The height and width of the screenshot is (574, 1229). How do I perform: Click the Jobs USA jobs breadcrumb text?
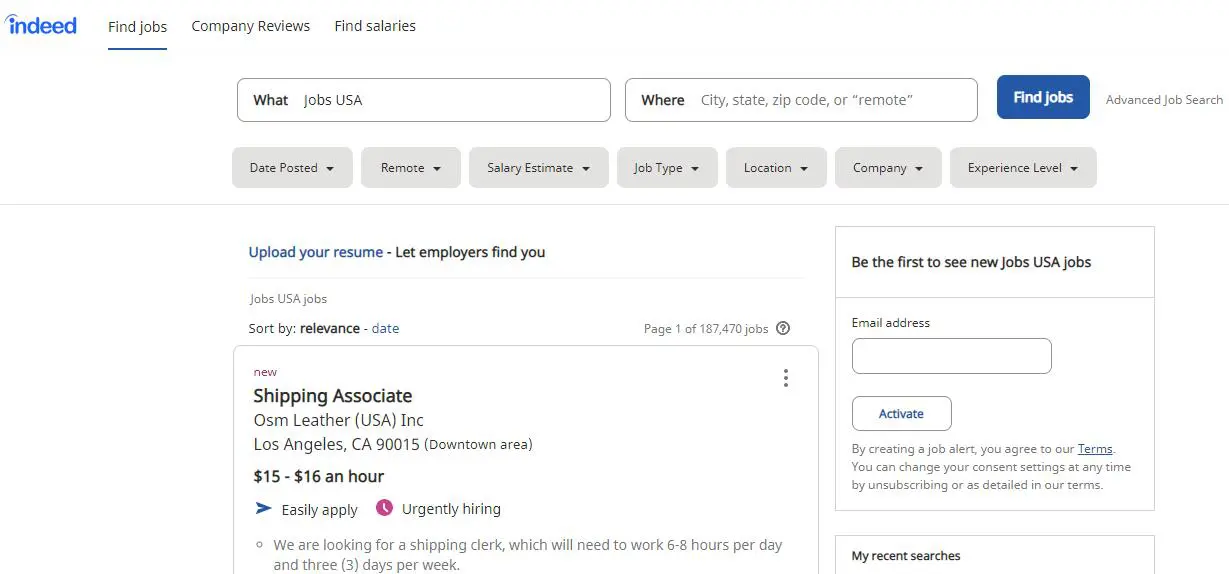pos(288,299)
